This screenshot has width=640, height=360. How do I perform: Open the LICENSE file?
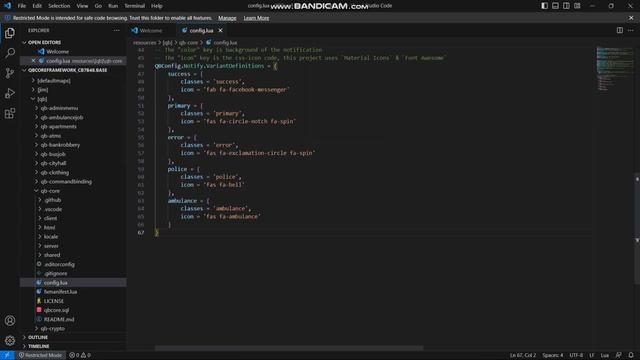[54, 301]
